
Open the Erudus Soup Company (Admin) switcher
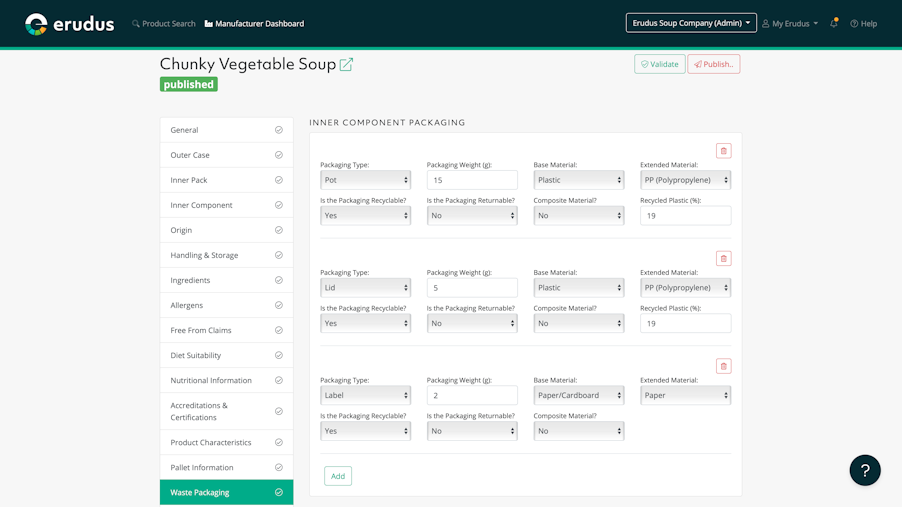click(x=691, y=23)
